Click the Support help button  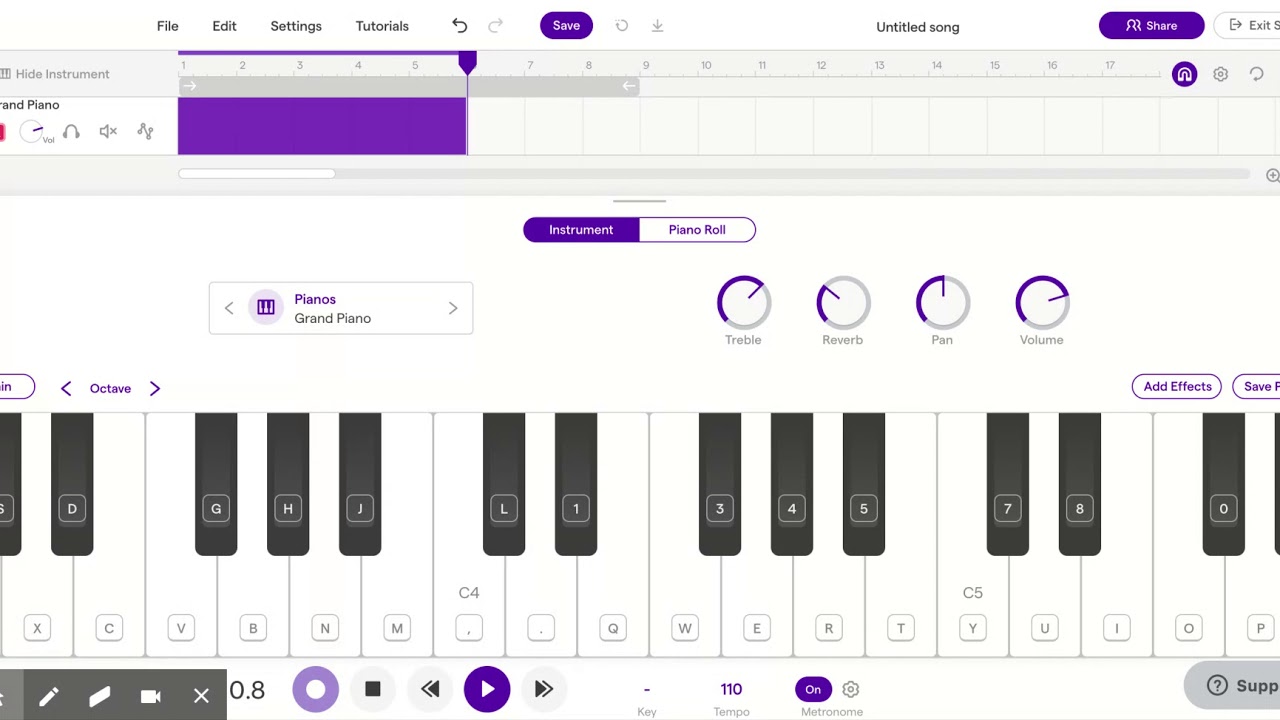[x=1233, y=685]
